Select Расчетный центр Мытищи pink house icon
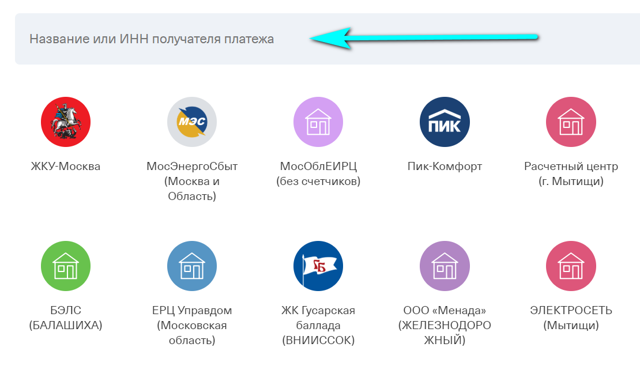 point(571,122)
